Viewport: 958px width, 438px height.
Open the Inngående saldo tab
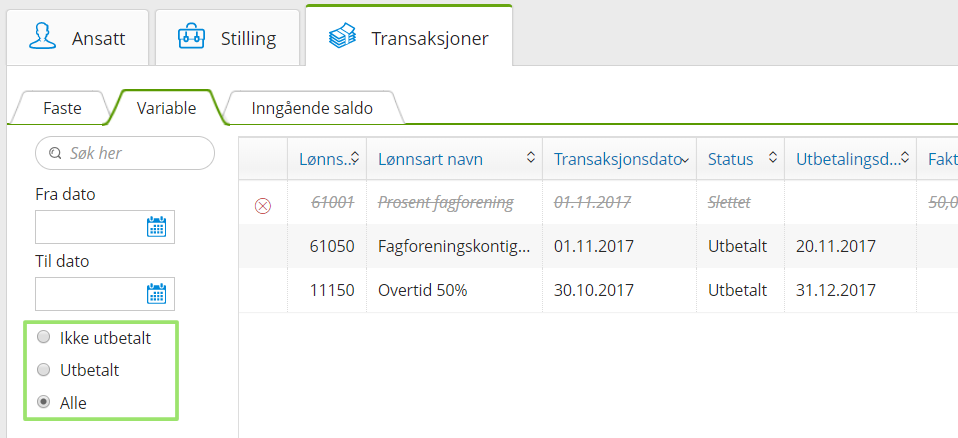(x=312, y=108)
